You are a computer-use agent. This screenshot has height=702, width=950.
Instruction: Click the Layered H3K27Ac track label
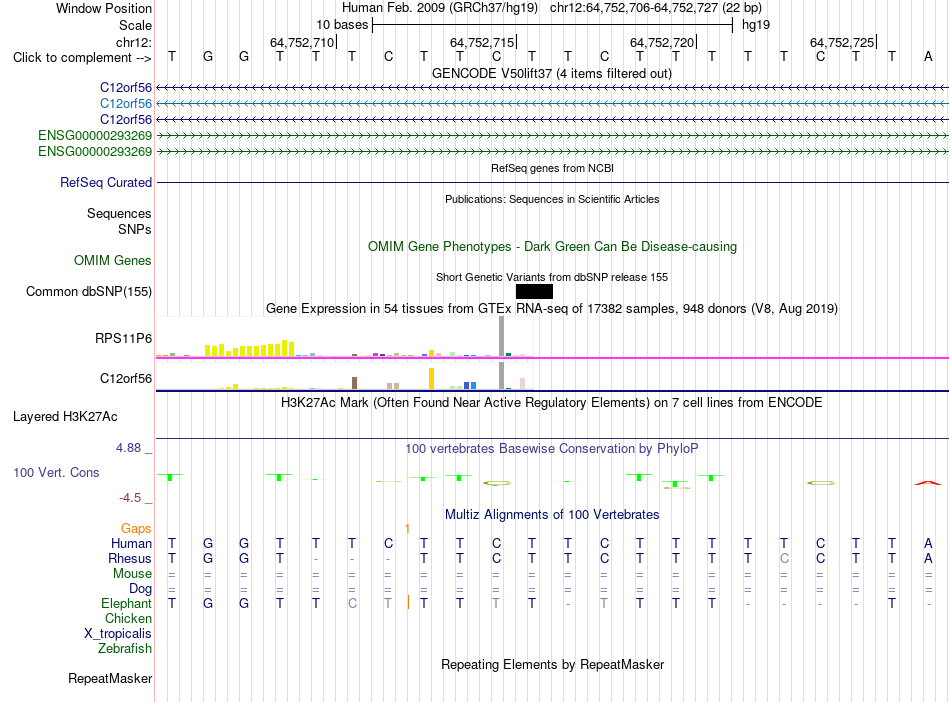tap(65, 417)
